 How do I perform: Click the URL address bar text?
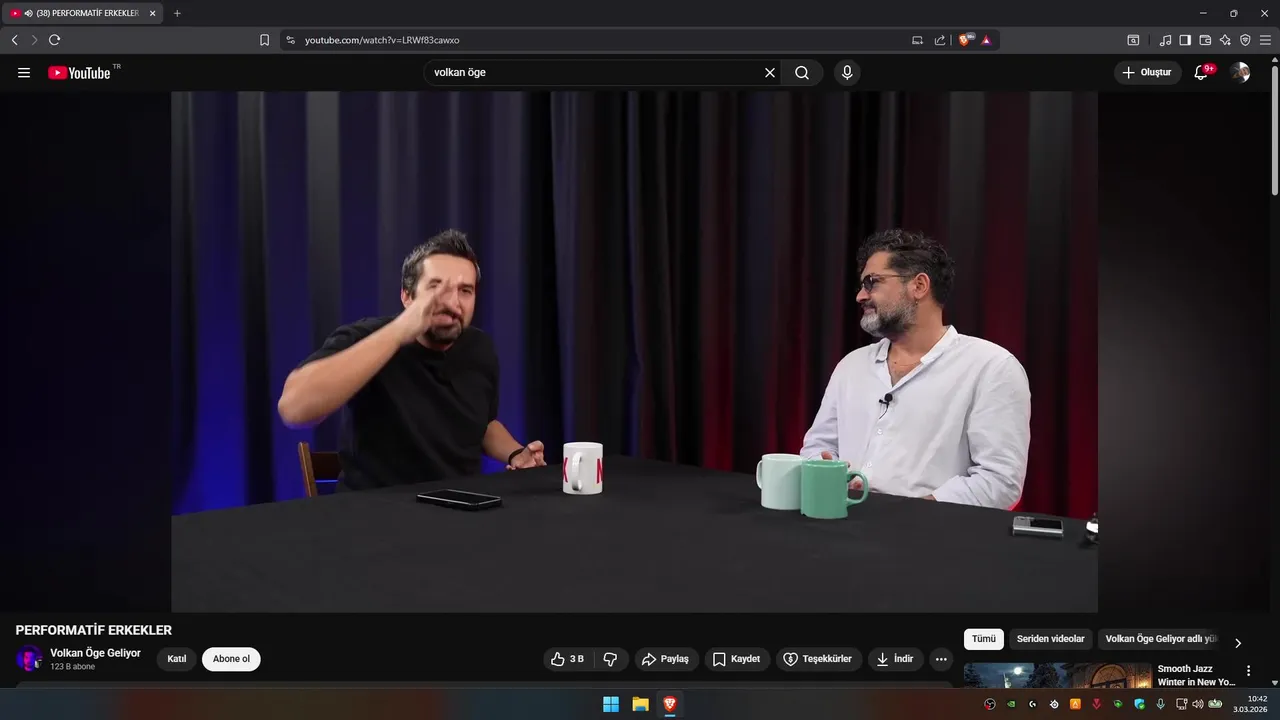tap(382, 40)
